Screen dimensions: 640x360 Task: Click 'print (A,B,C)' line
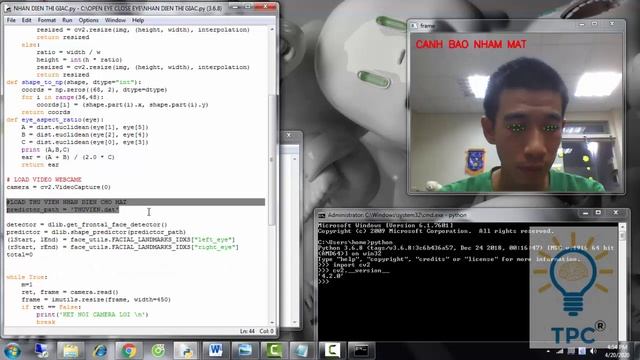coord(45,150)
